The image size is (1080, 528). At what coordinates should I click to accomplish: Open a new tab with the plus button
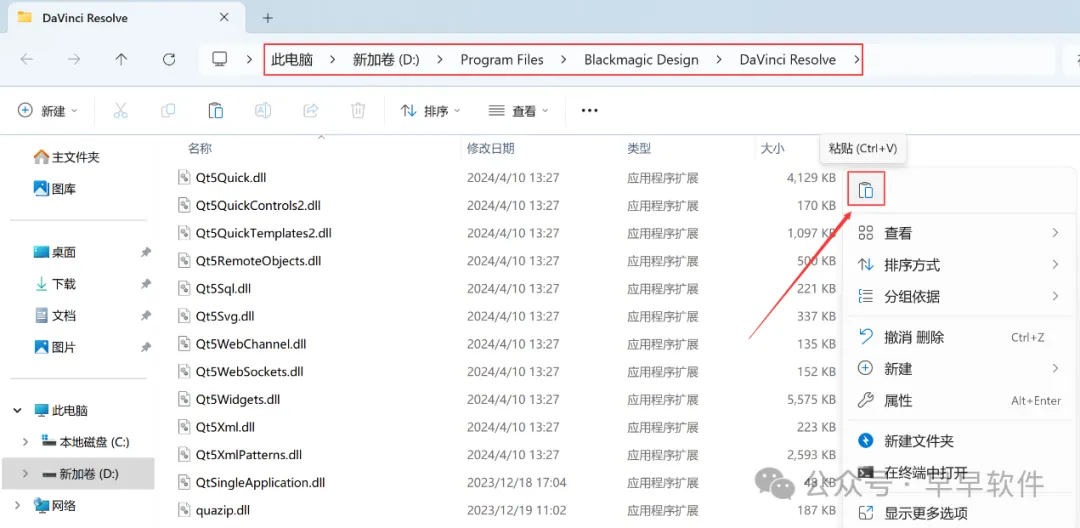268,18
